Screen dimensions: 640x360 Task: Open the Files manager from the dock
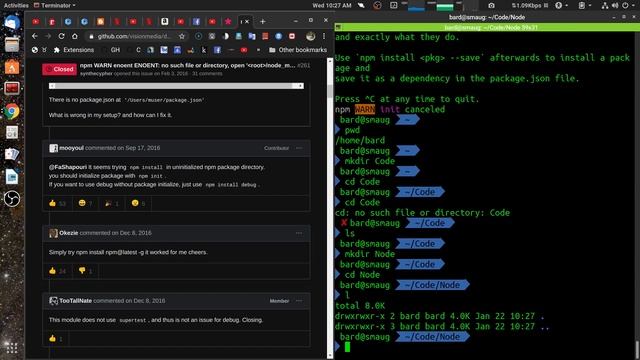pos(11,44)
